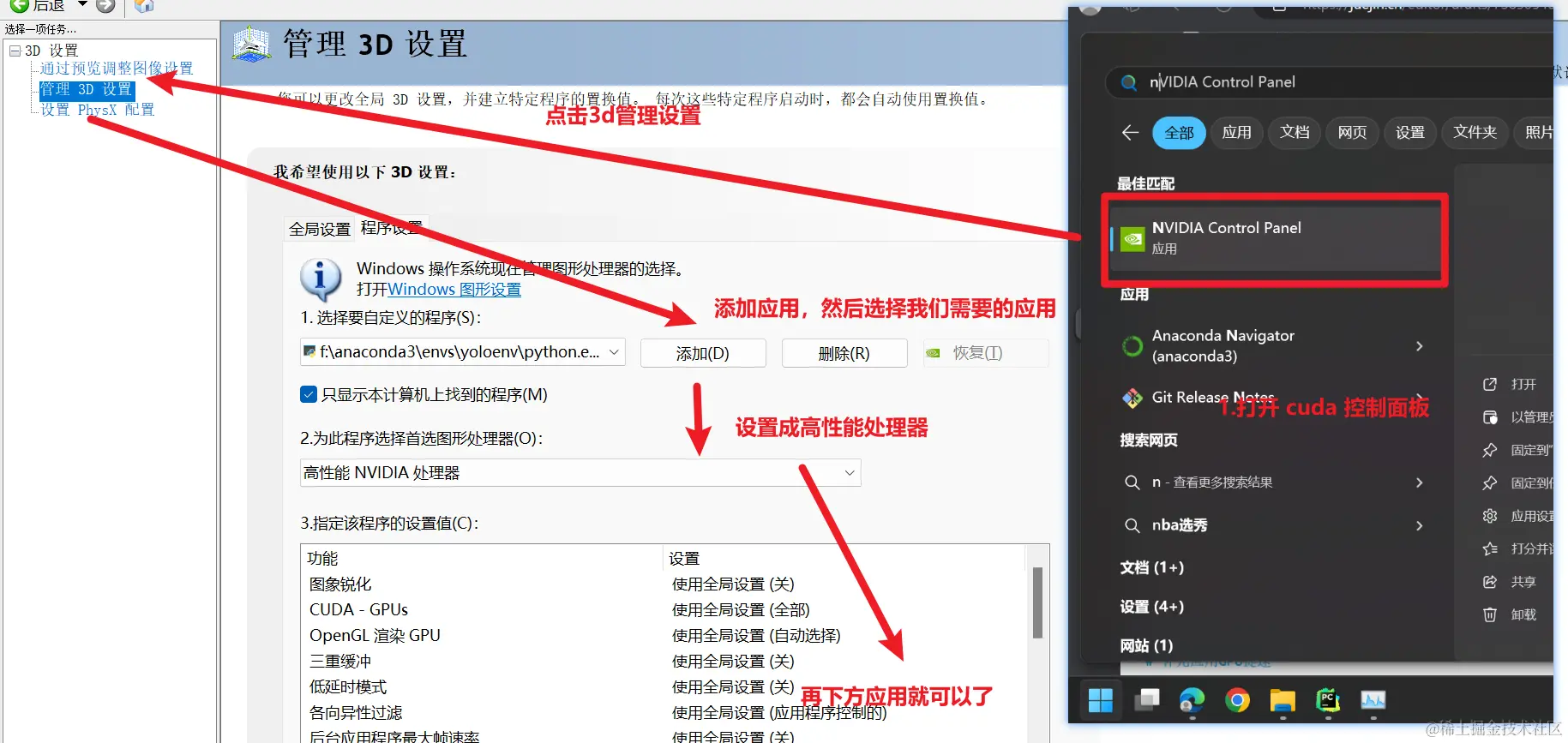This screenshot has width=1568, height=743.
Task: Open 设置 PhysX 配置 tree item
Action: (98, 110)
